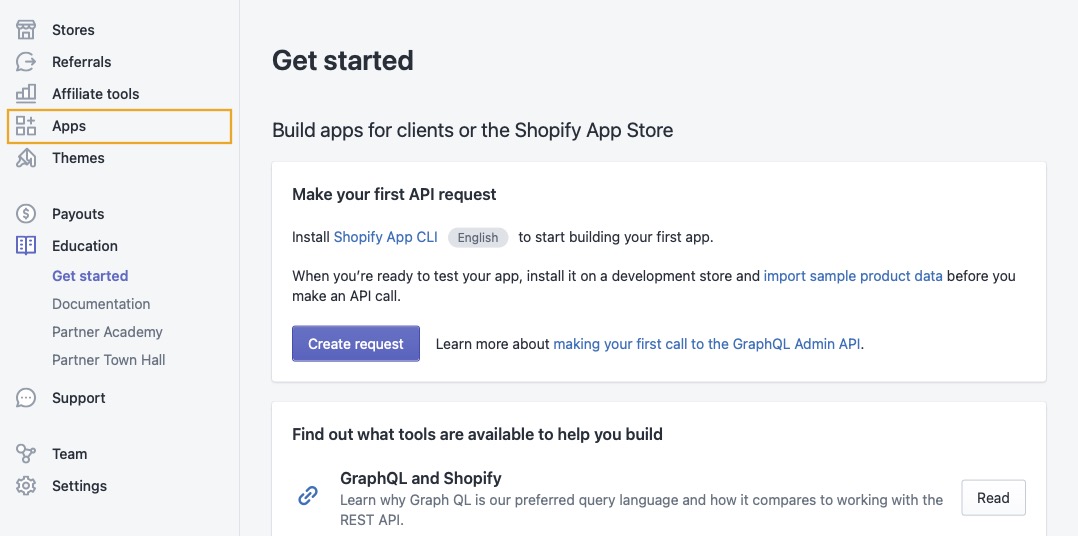
Task: Click the Themes brush icon
Action: 26,158
